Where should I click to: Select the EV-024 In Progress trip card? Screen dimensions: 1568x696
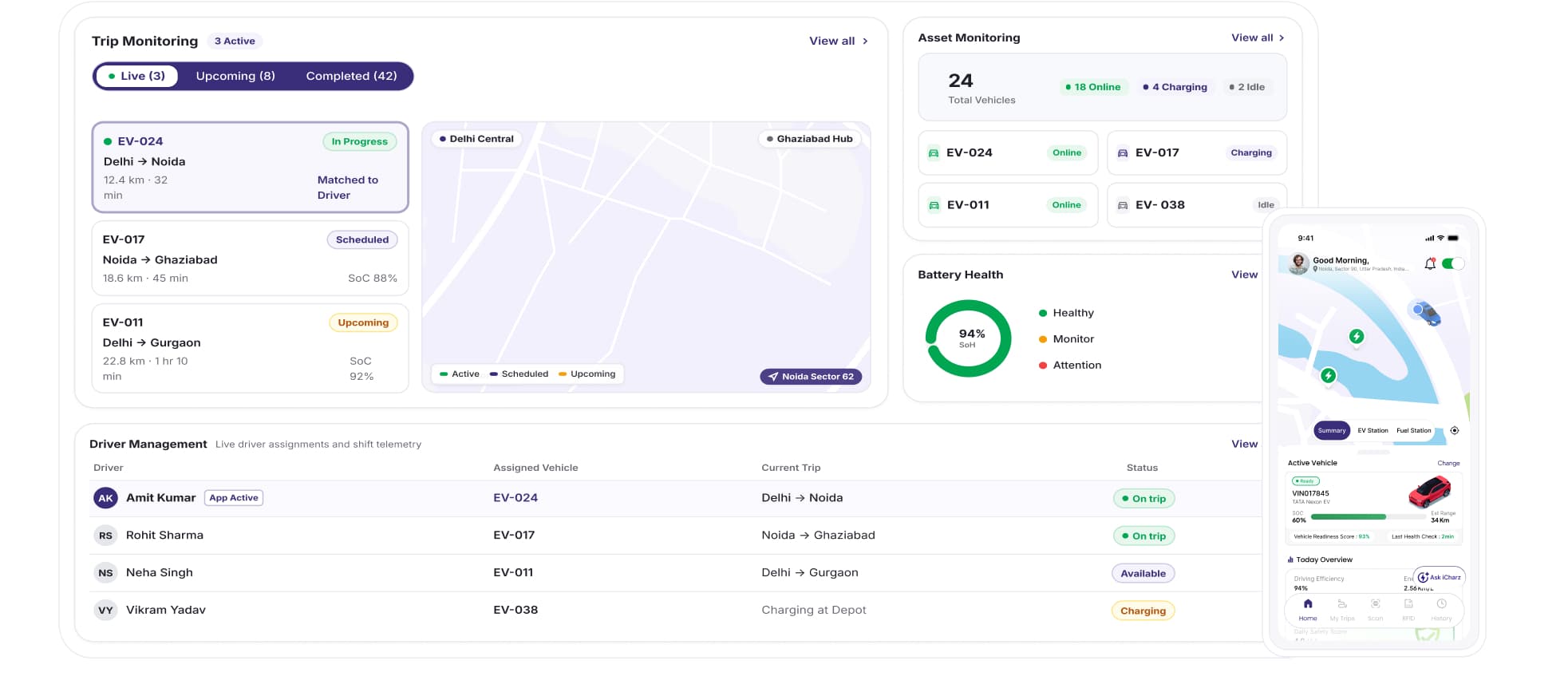pyautogui.click(x=251, y=168)
